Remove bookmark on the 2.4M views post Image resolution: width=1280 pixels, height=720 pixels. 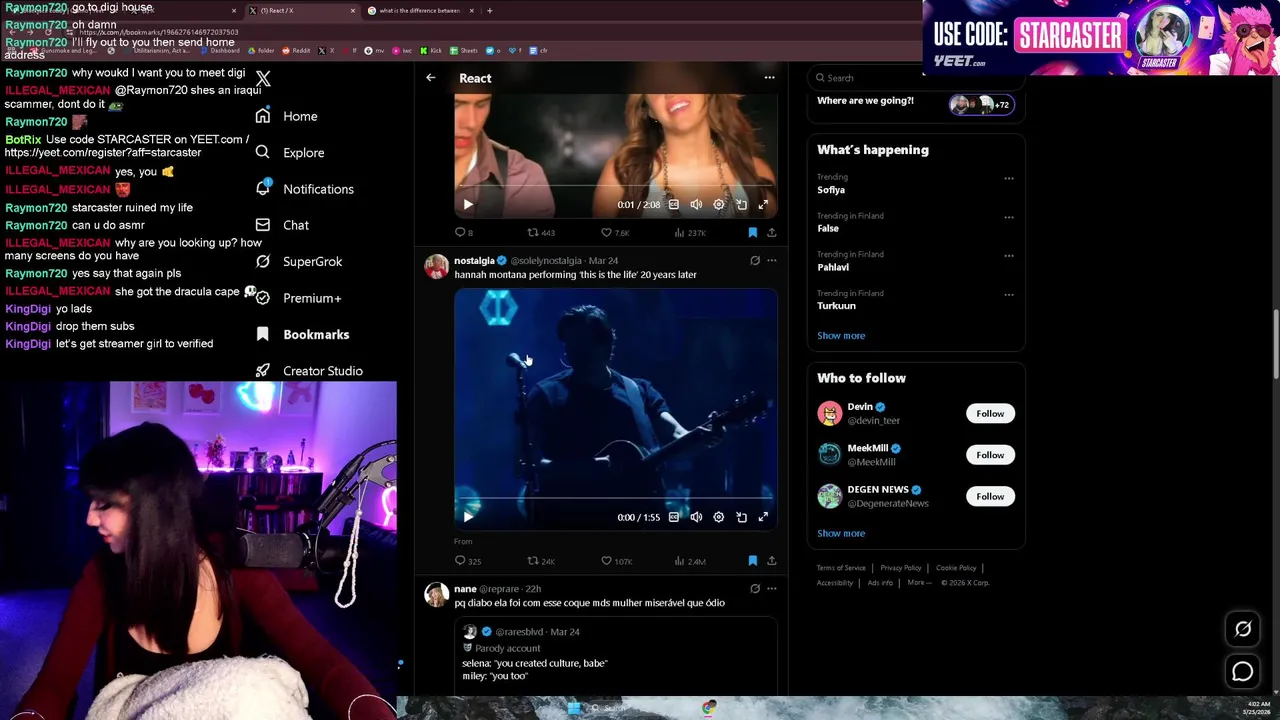(x=753, y=561)
